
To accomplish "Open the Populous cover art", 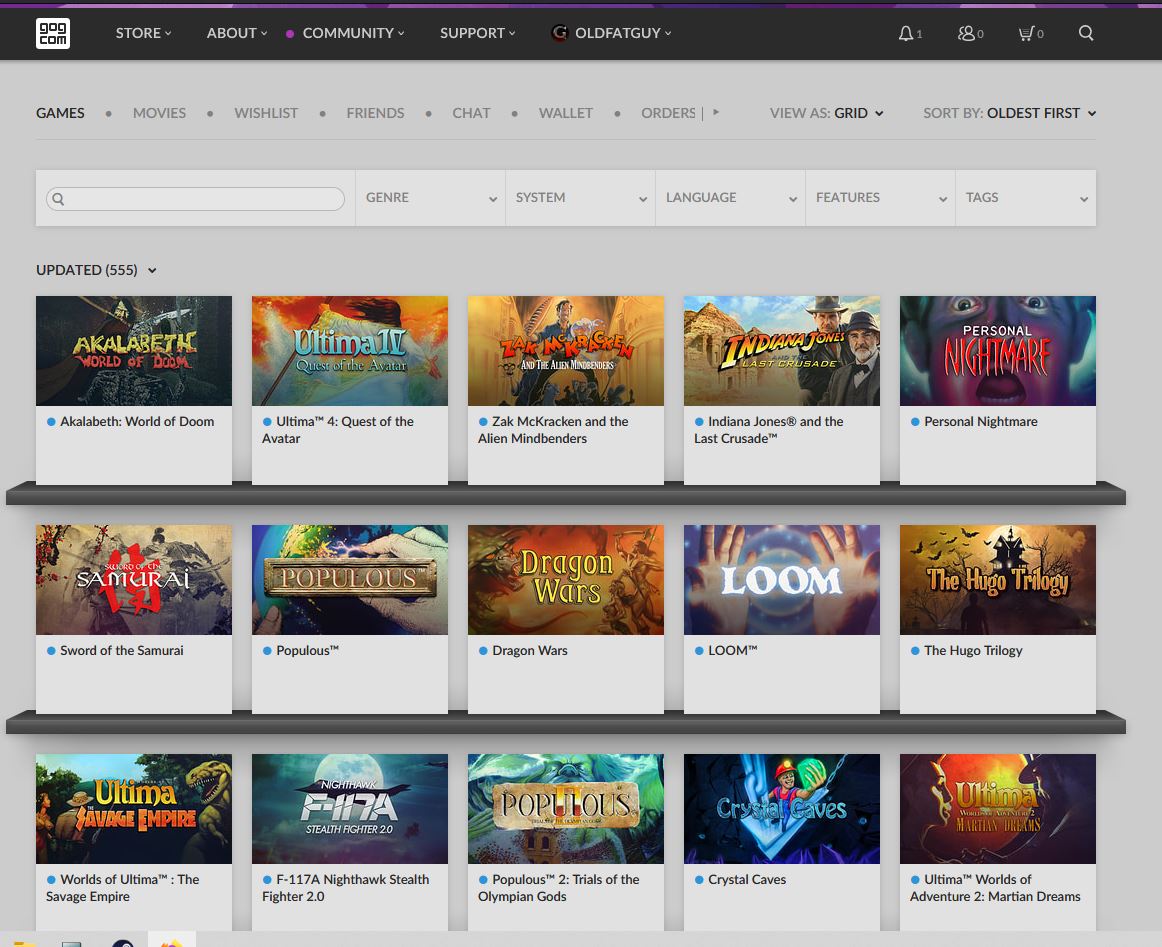I will (350, 580).
